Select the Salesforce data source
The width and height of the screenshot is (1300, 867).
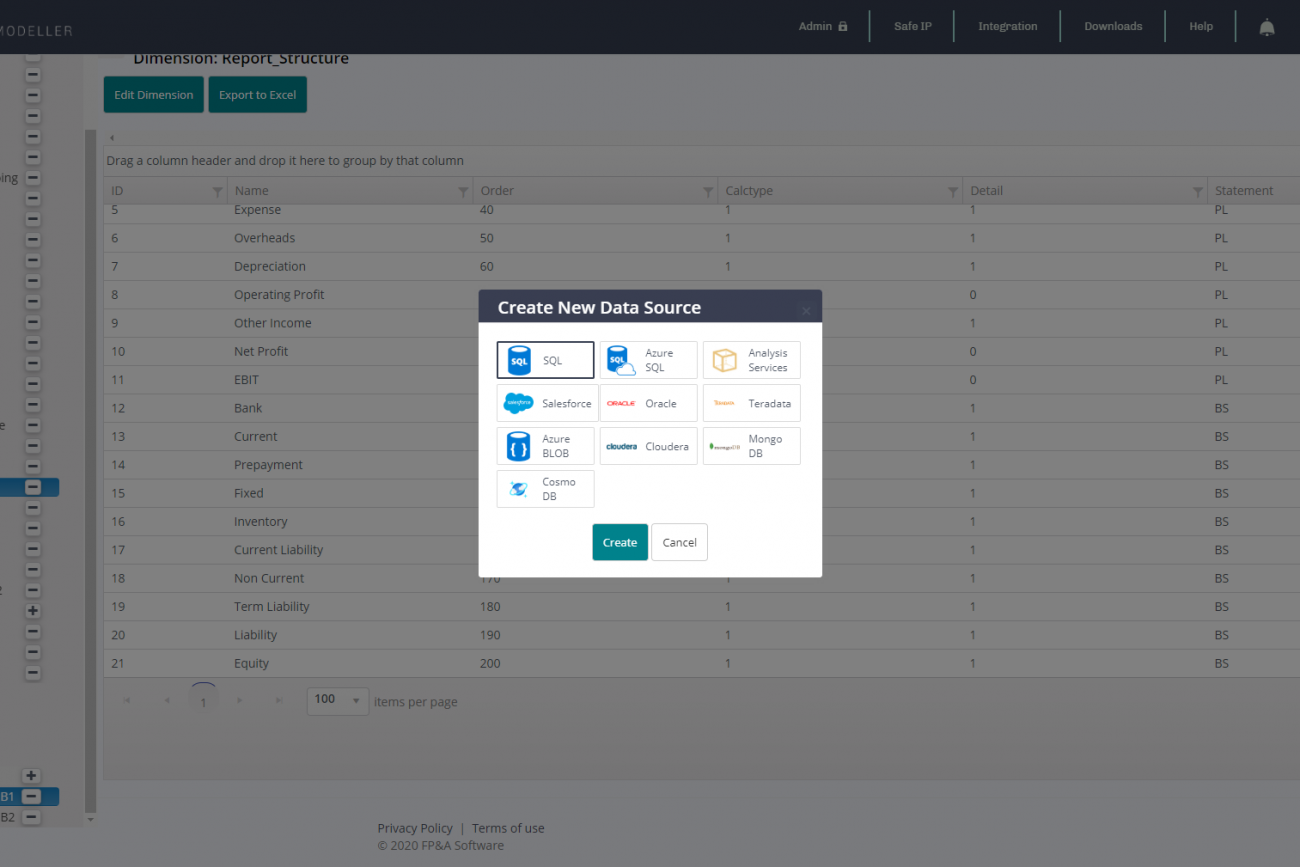coord(547,403)
